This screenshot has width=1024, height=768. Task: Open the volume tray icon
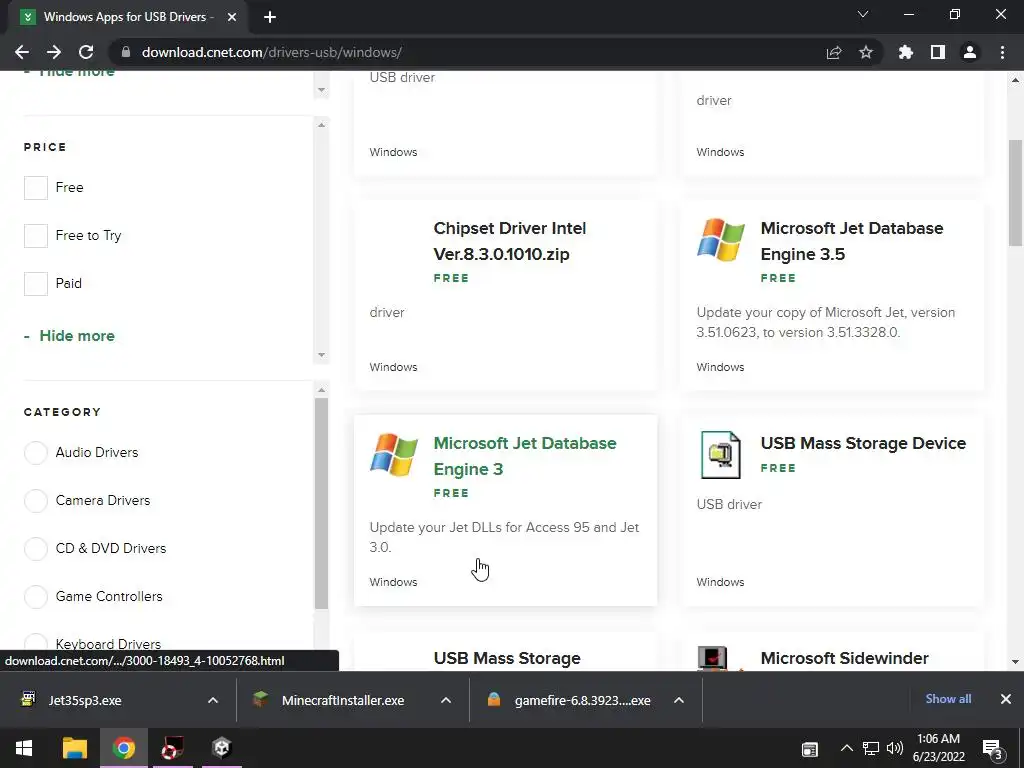895,748
